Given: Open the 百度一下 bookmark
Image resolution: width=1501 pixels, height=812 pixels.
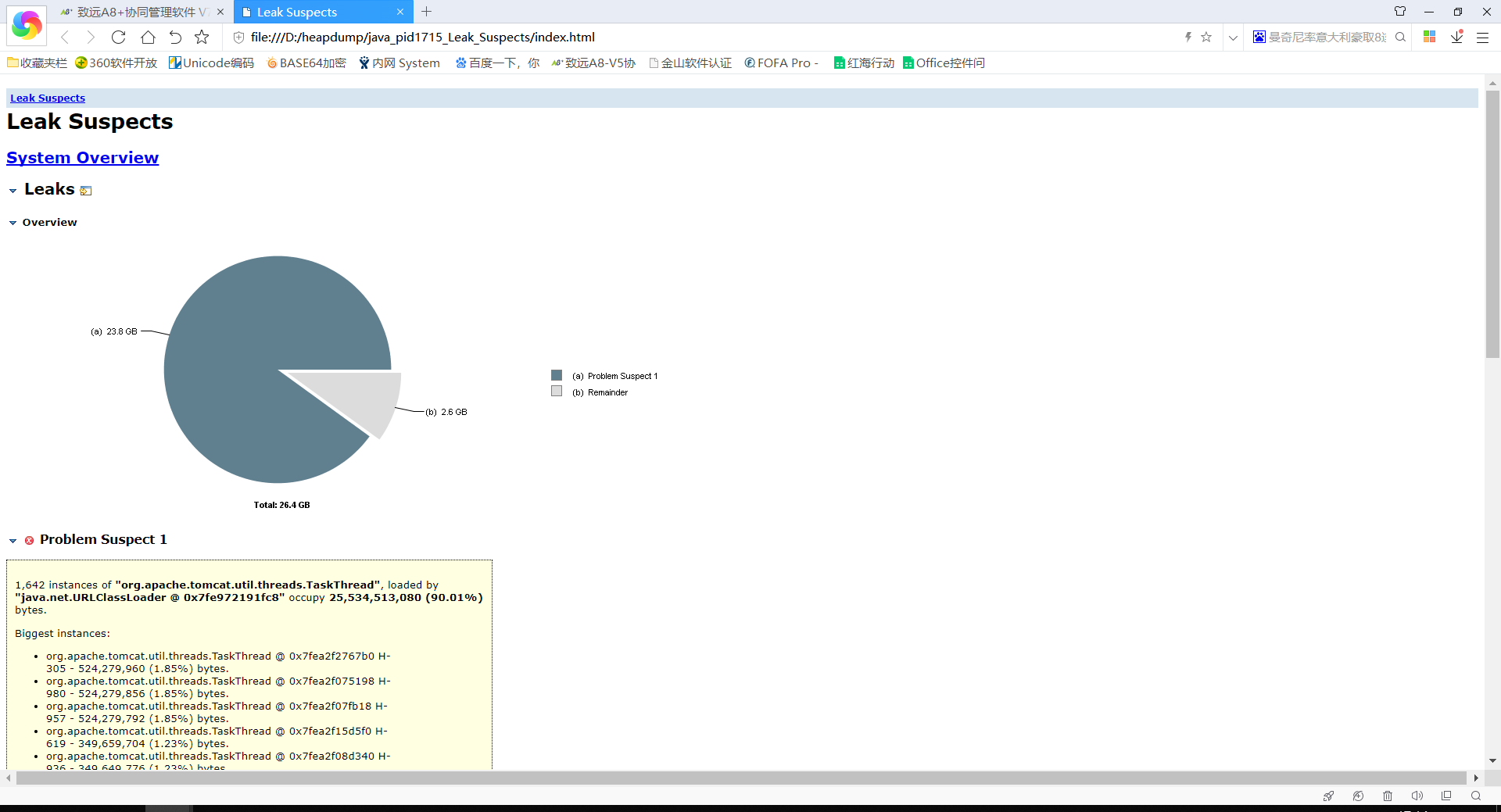Looking at the screenshot, I should coord(497,63).
